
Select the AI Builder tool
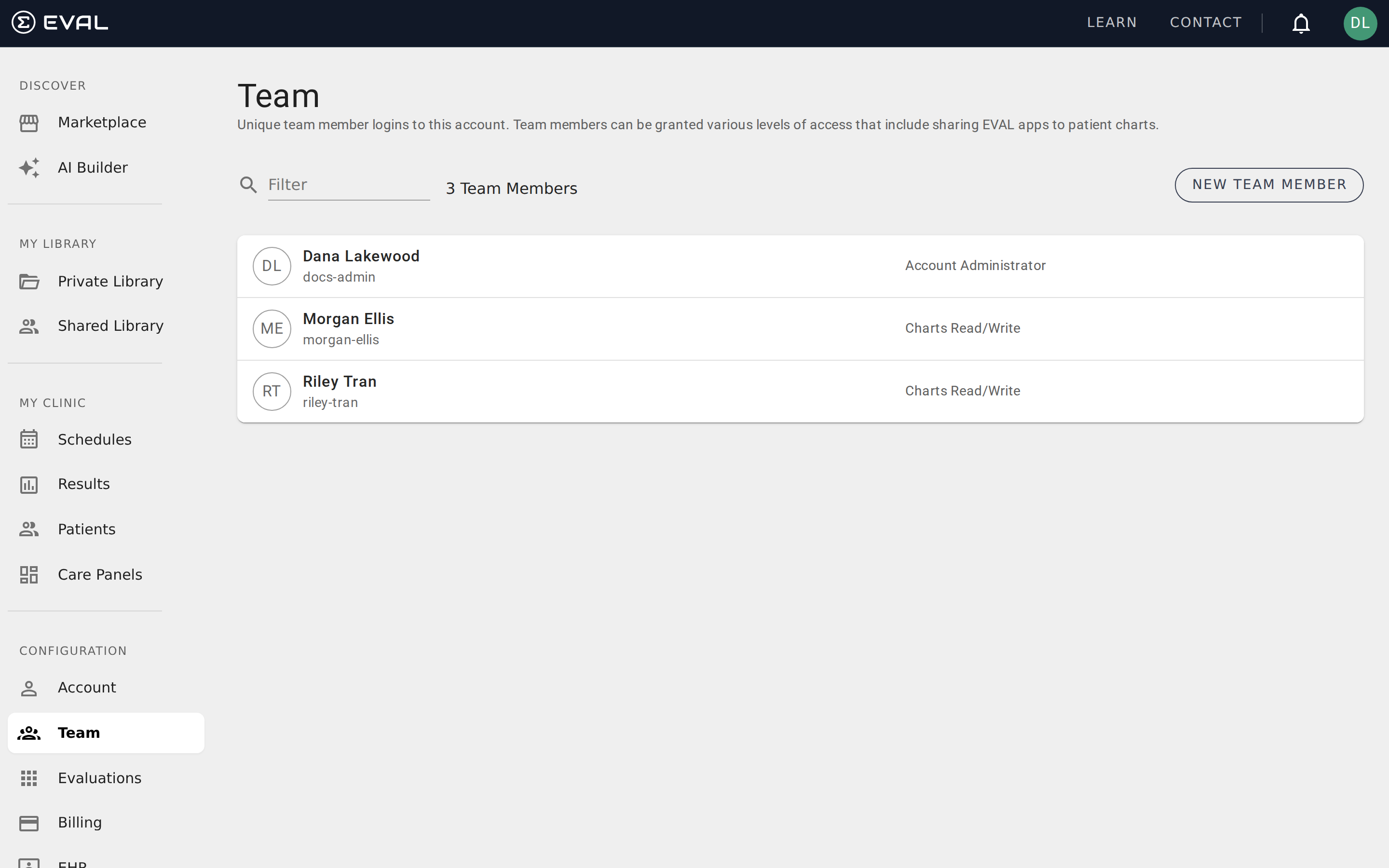click(x=93, y=167)
